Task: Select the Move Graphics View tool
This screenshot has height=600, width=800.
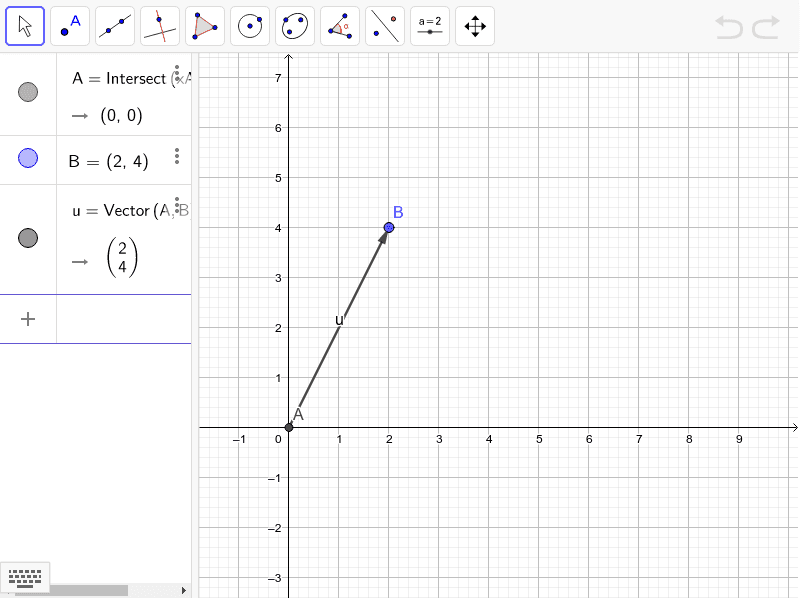Action: [474, 25]
